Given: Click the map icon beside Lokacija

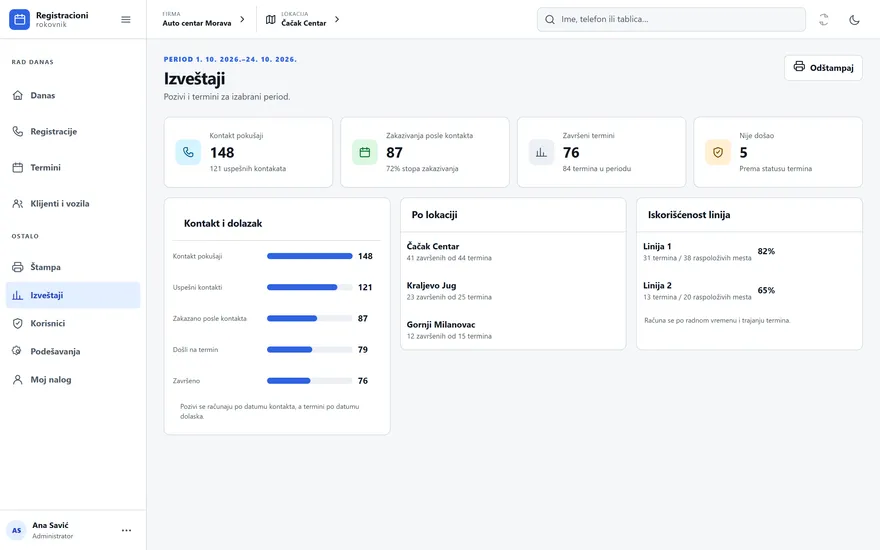Looking at the screenshot, I should (271, 20).
